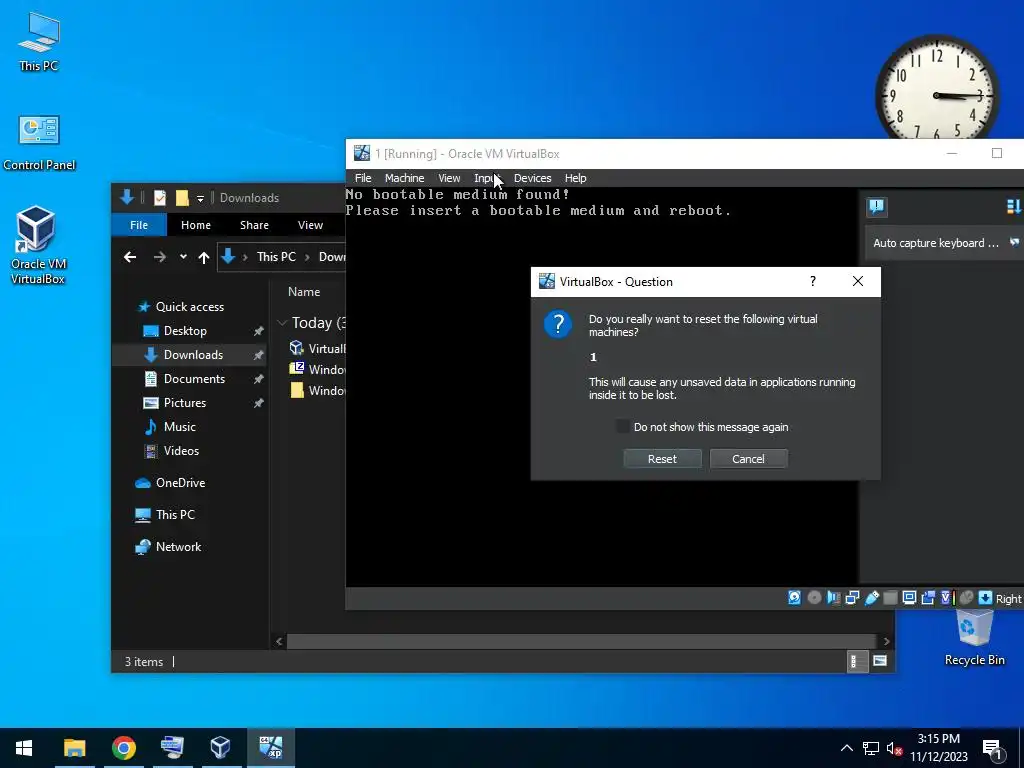
Task: Expand the Customize Quick Access Toolbar dropdown
Action: click(x=200, y=198)
